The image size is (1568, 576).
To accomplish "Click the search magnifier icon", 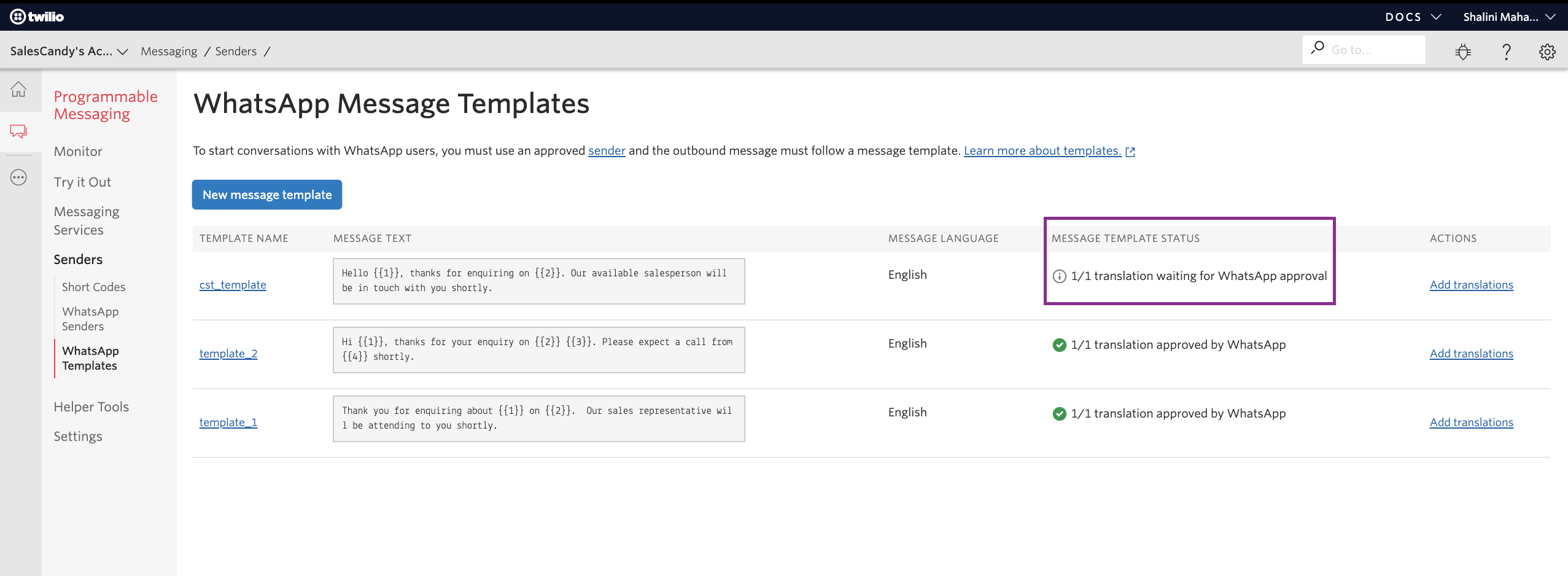I will (x=1318, y=48).
